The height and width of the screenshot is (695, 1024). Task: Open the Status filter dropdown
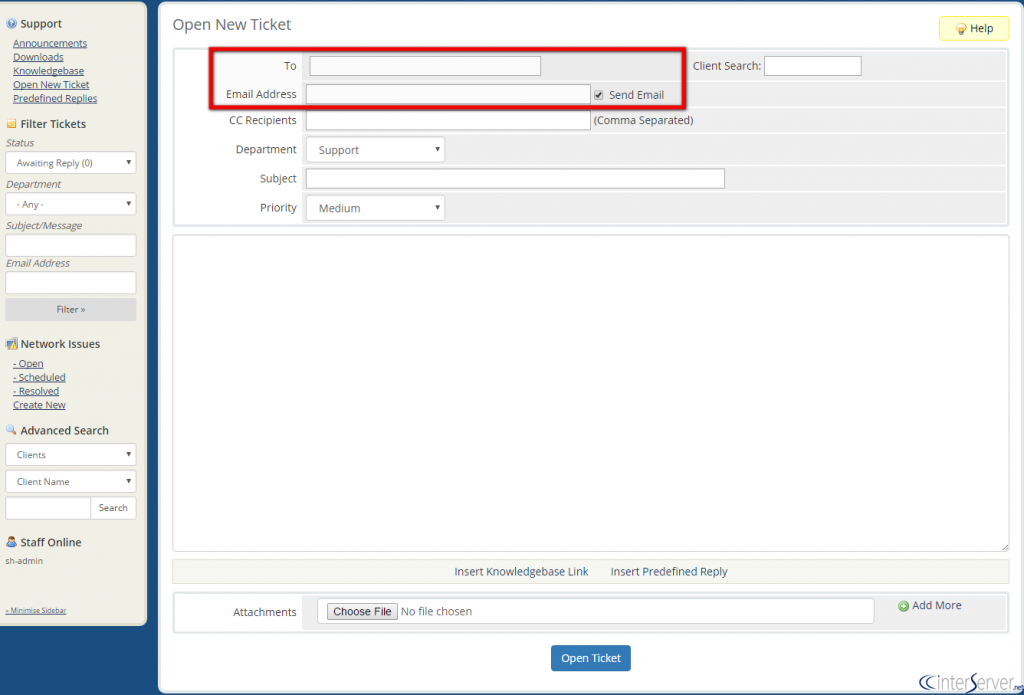point(71,163)
